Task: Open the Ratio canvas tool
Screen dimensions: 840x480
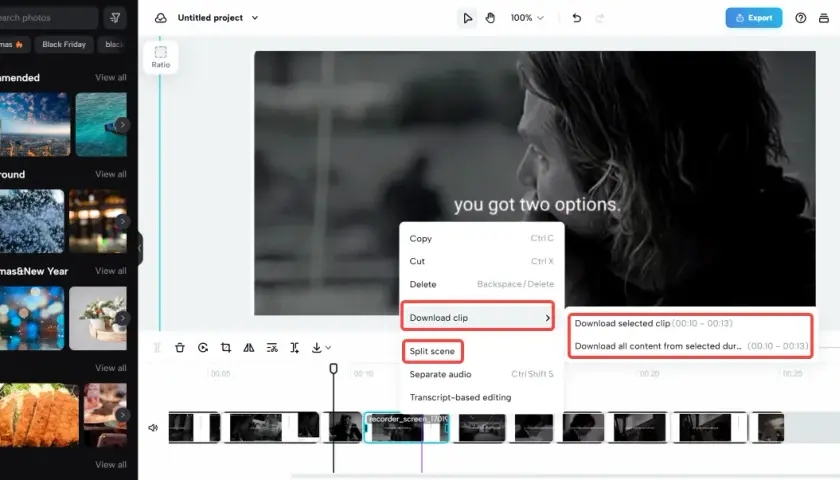Action: [x=161, y=57]
